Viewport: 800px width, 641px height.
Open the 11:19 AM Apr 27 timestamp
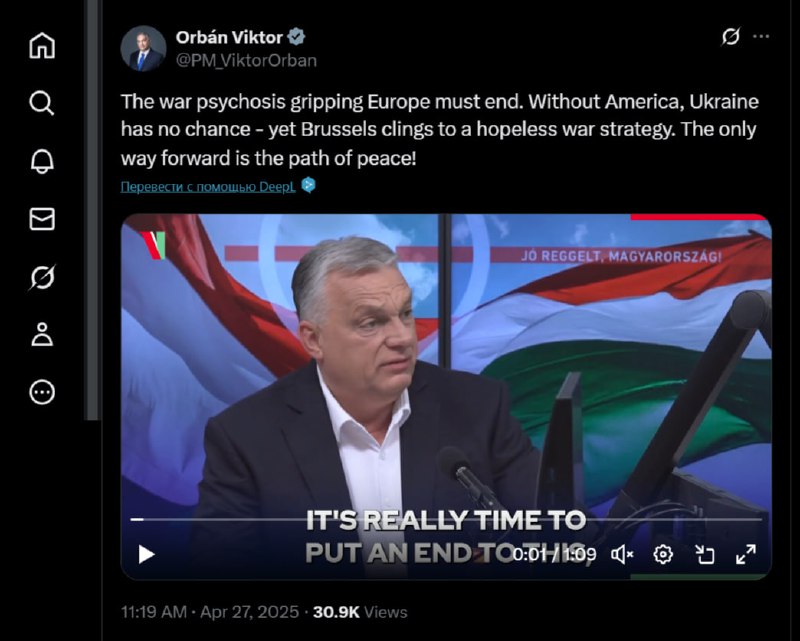pos(210,612)
